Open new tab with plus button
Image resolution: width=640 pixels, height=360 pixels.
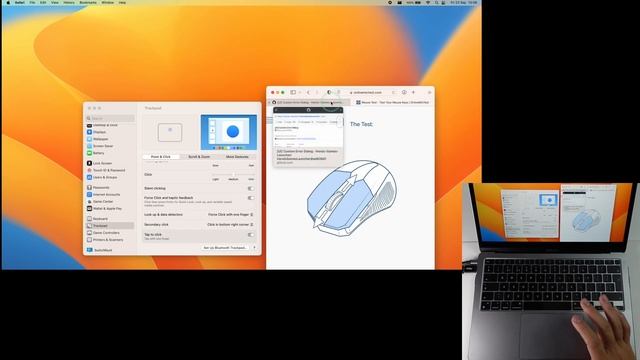coord(413,92)
